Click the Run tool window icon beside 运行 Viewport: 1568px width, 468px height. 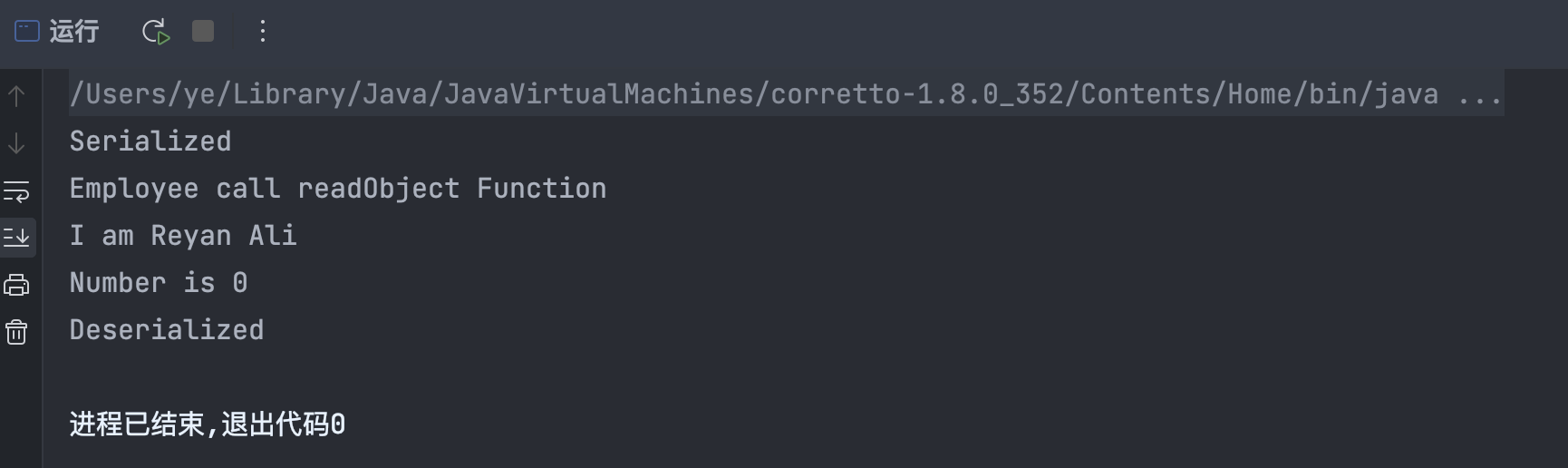[27, 32]
